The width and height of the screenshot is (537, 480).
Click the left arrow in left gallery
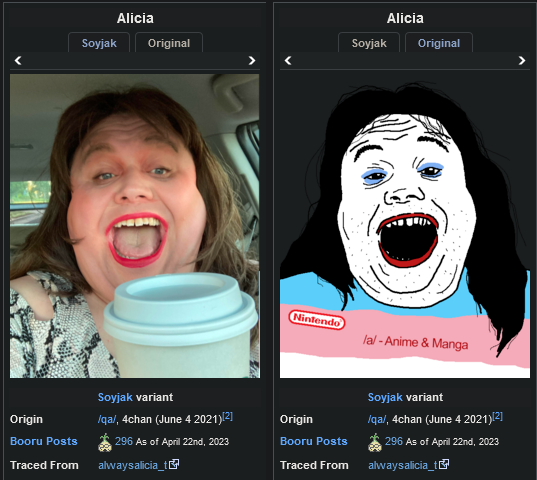(x=18, y=61)
